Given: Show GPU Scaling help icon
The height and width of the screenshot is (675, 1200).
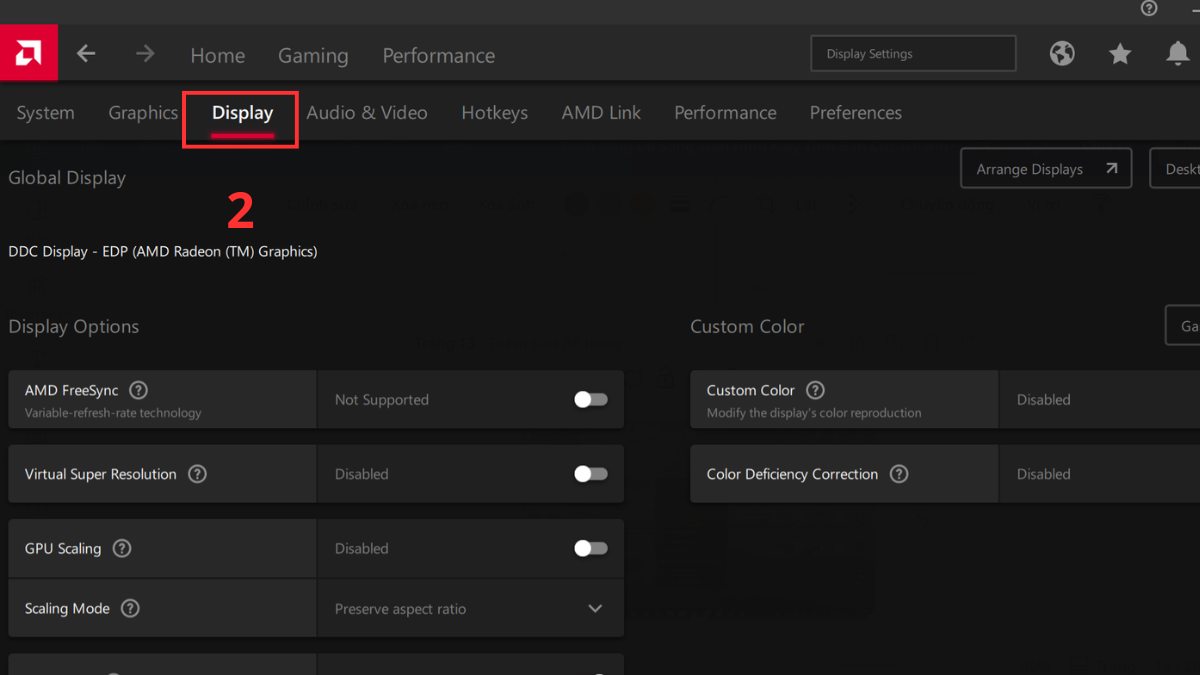Looking at the screenshot, I should pyautogui.click(x=122, y=548).
